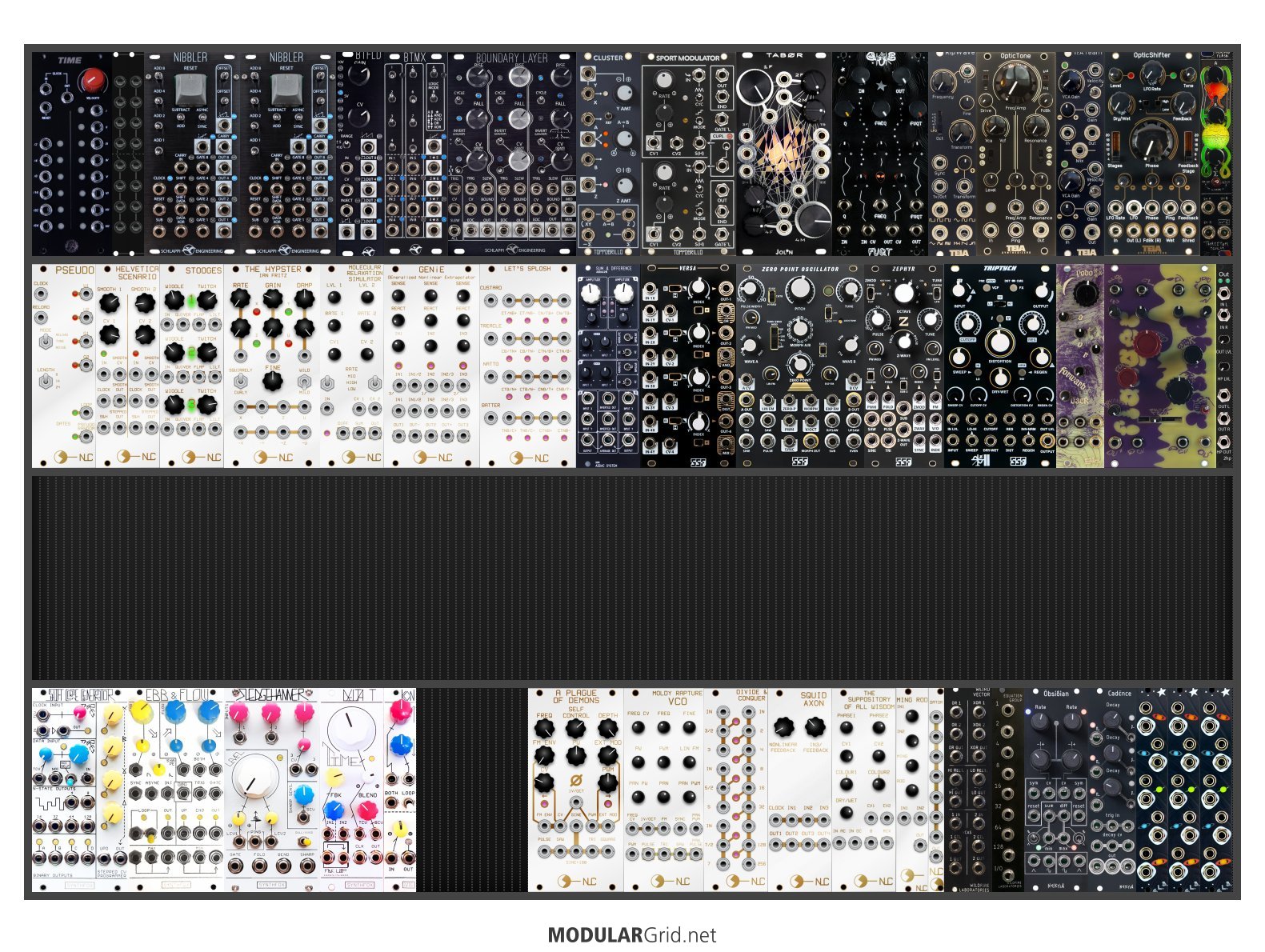
Task: Click the Zero Point Oscillator module
Action: (800, 366)
